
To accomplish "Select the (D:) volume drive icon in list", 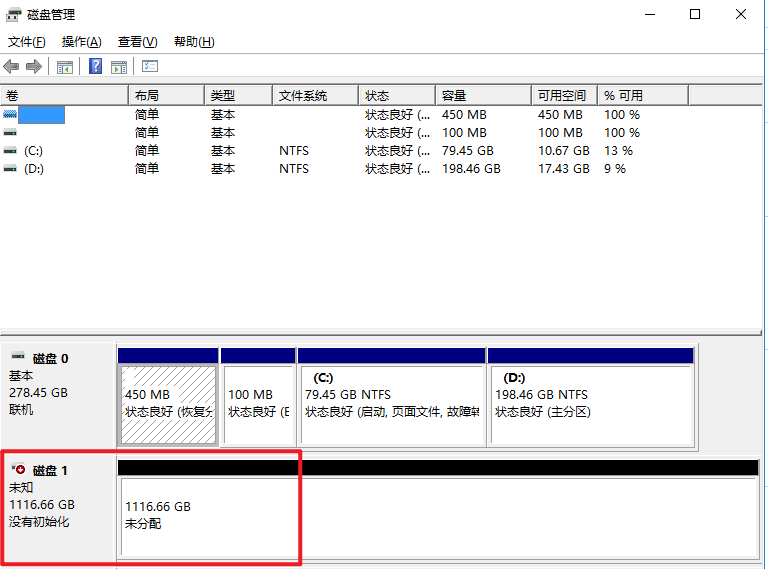I will point(10,169).
